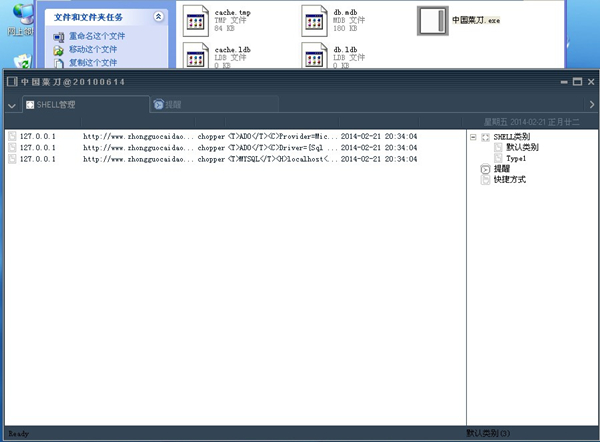Select the db.mdb database file icon
This screenshot has height=442, width=600.
316,19
